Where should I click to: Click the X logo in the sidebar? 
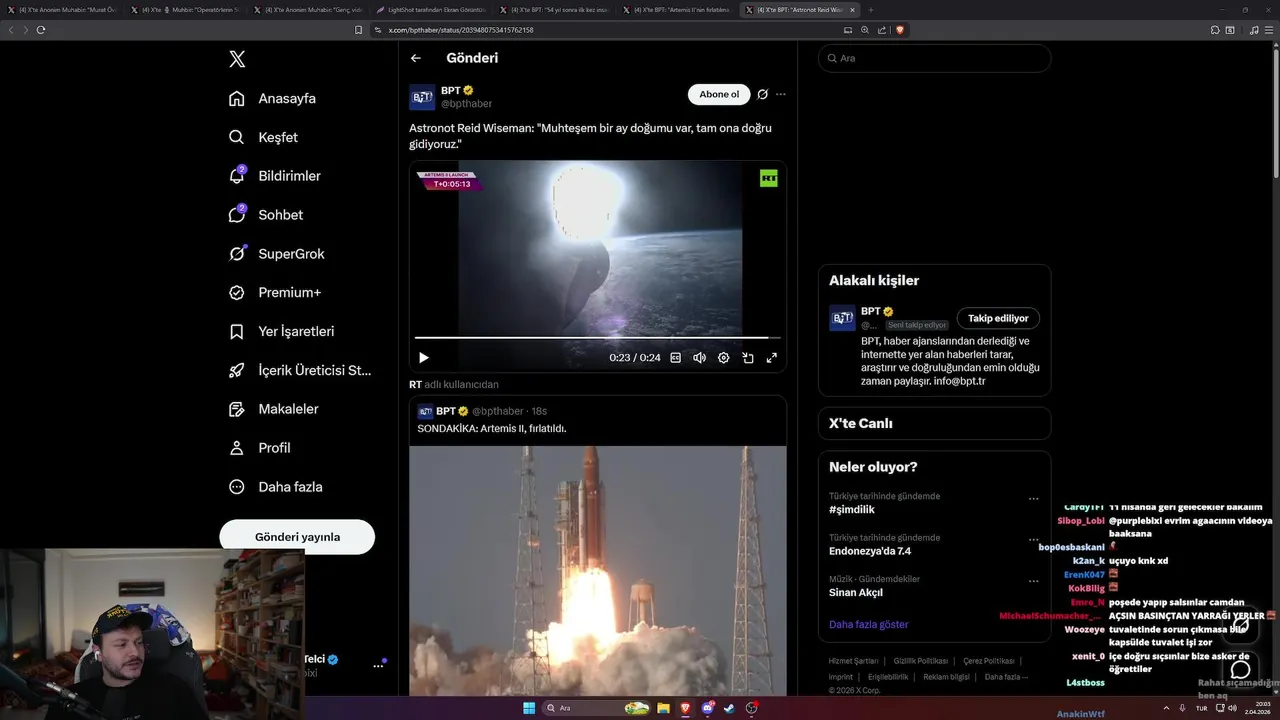tap(237, 59)
